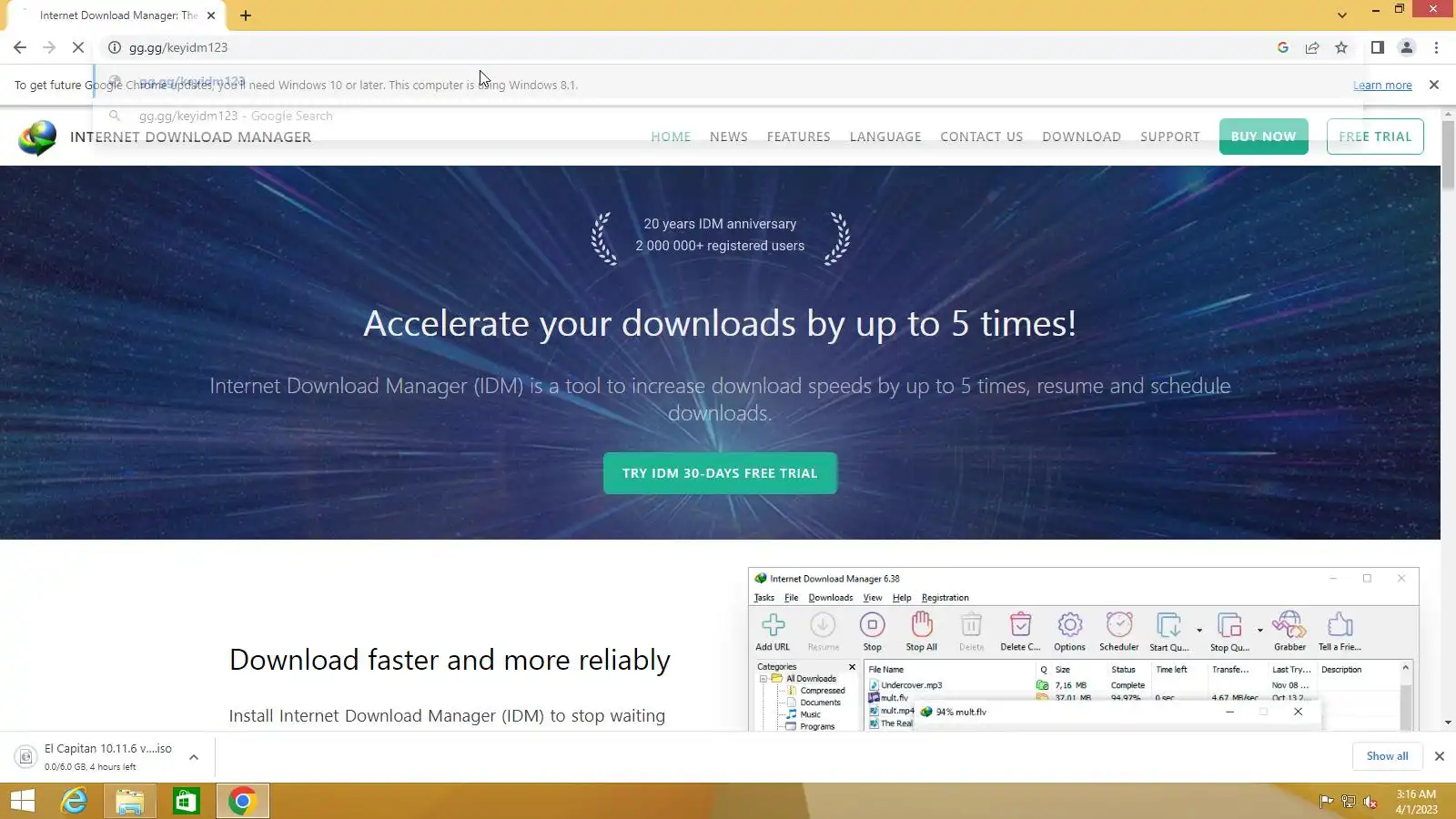Click the page vertical scrollbar thumb
Viewport: 1456px width, 819px height.
tap(1448, 155)
